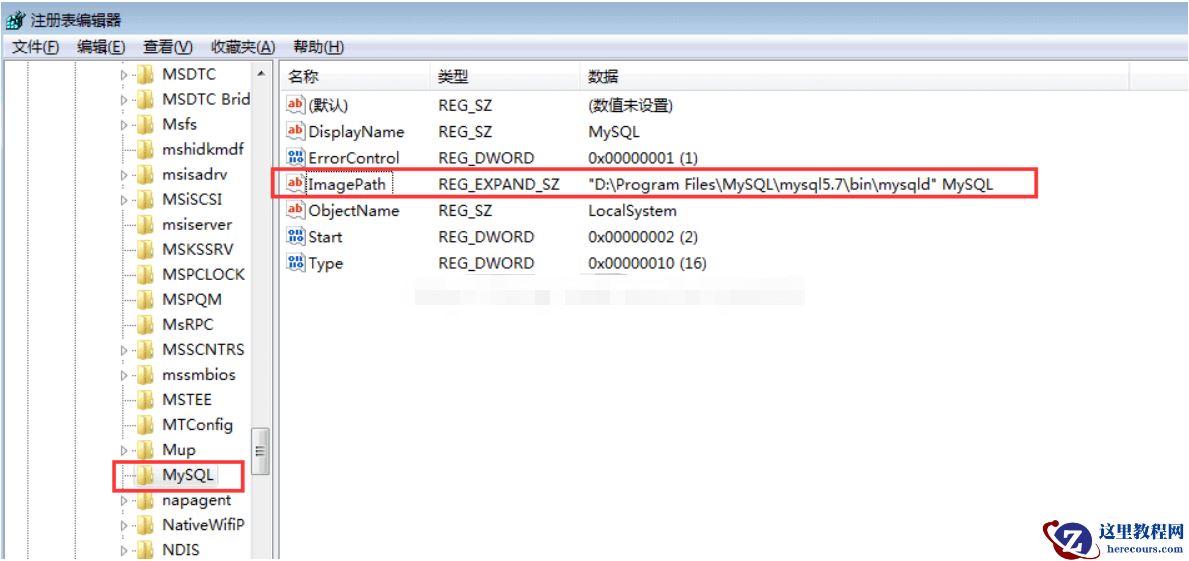Click the Msfs folder icon
Screen dimensions: 1189x561
click(x=144, y=125)
